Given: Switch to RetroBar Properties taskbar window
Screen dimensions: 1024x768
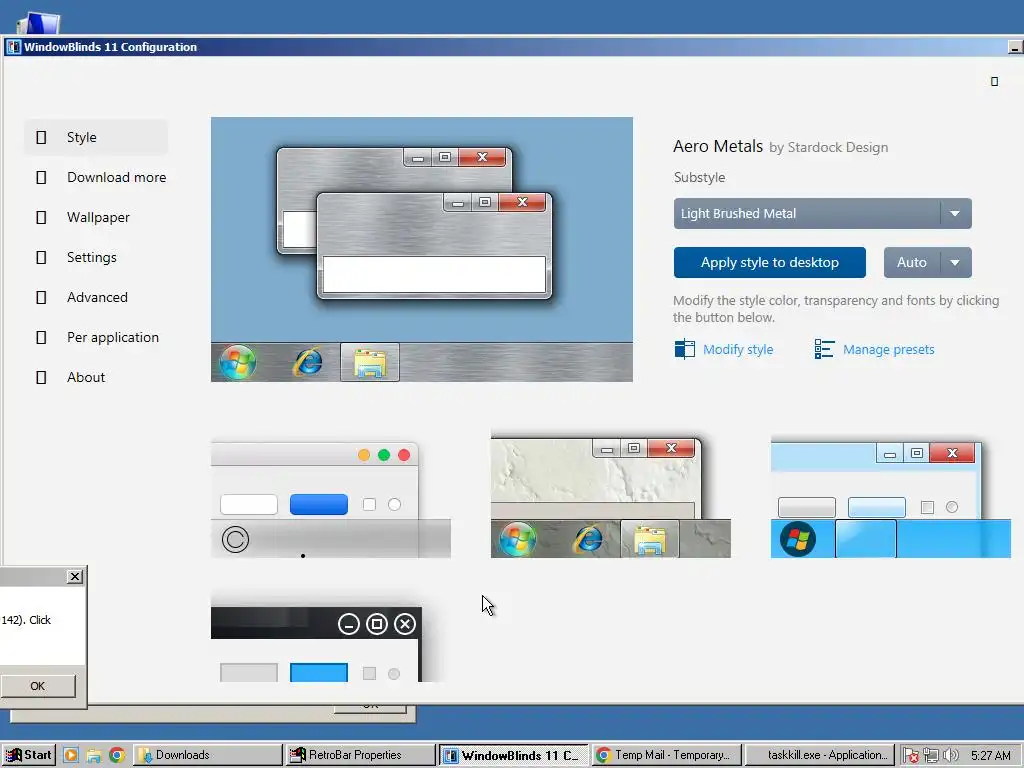Looking at the screenshot, I should coord(360,755).
